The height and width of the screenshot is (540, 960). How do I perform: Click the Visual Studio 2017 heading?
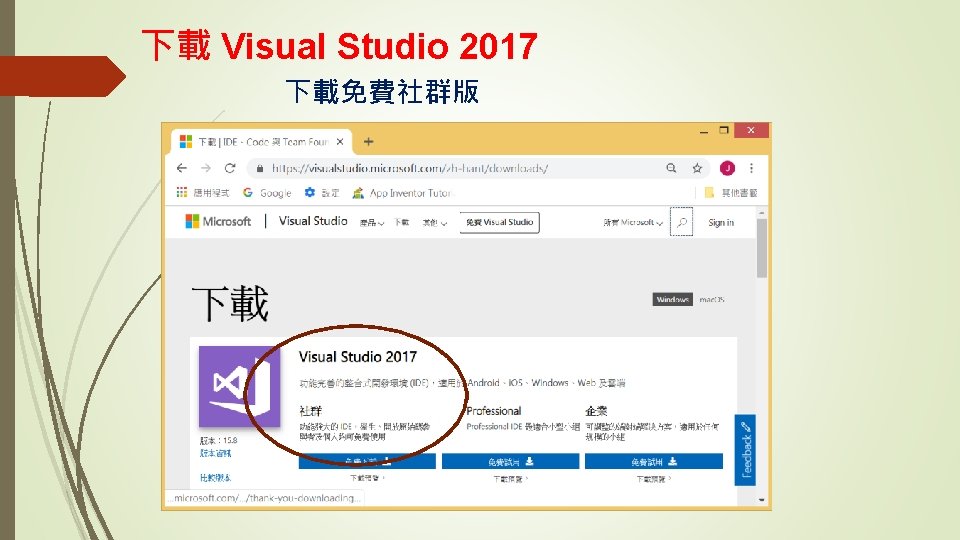tap(358, 356)
